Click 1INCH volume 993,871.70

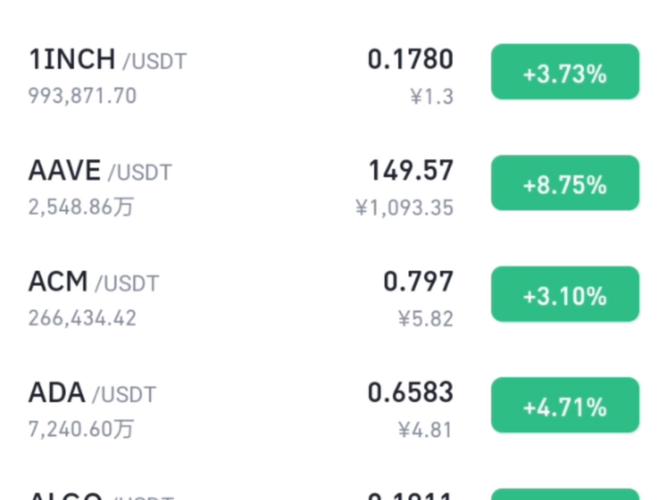[83, 96]
